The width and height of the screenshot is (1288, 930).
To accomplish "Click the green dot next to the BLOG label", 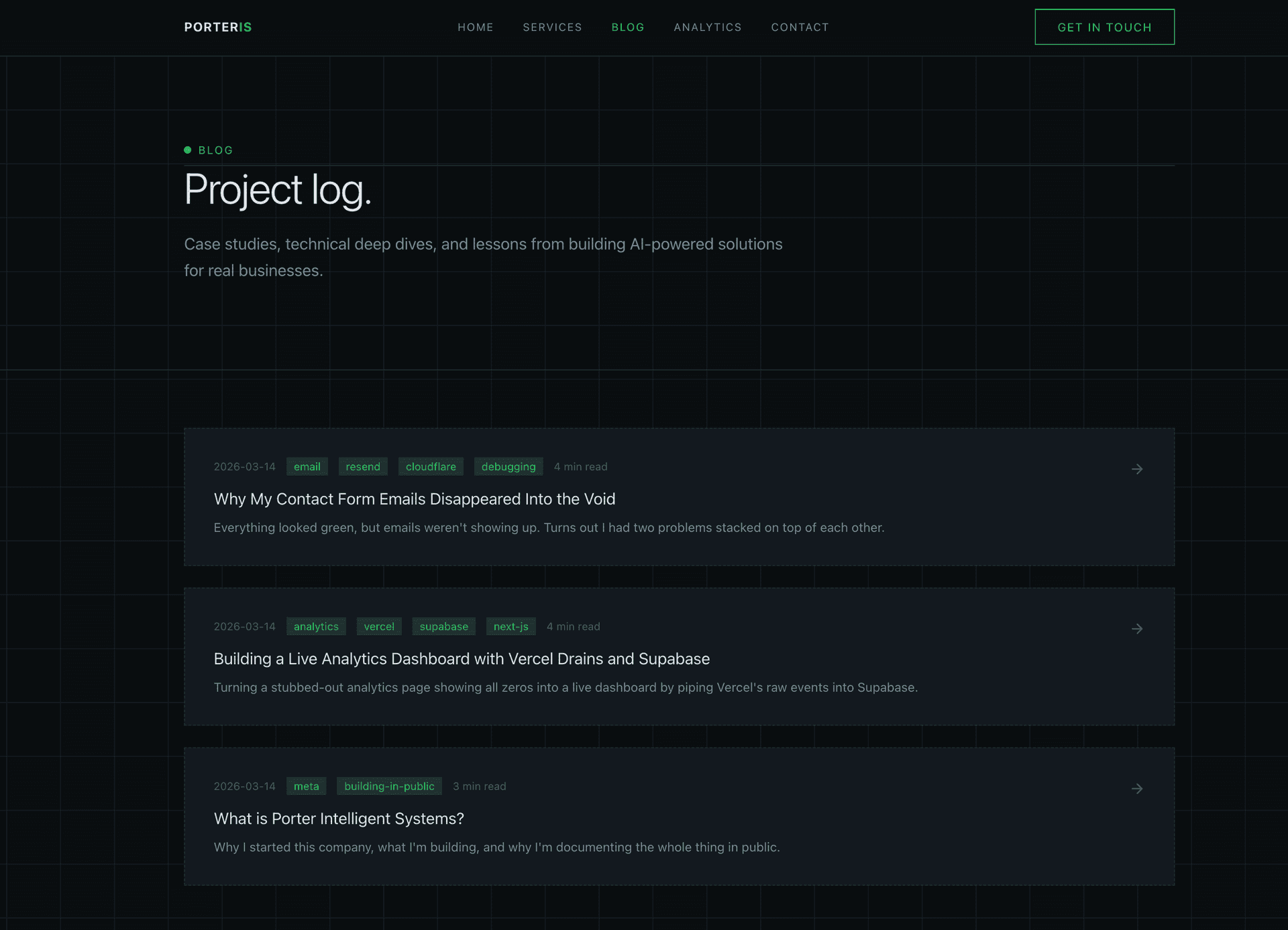I will click(188, 150).
